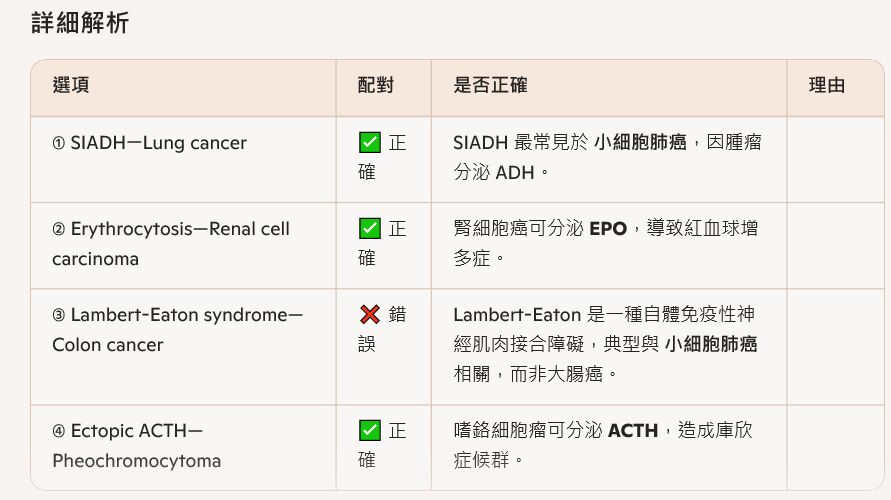
Task: Click the 理由 column header
Action: [x=827, y=85]
